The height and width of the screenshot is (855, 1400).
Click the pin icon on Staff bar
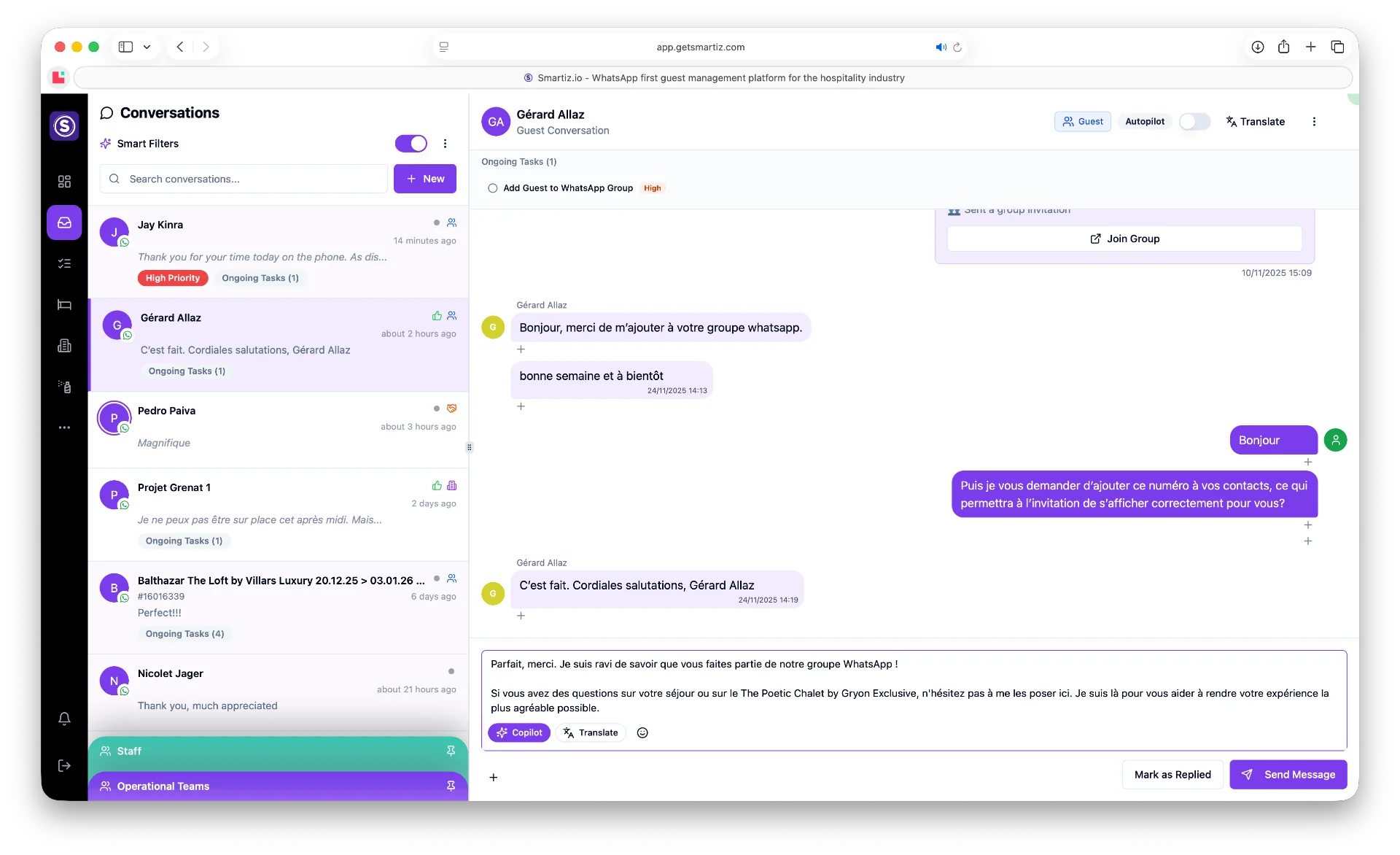point(451,751)
